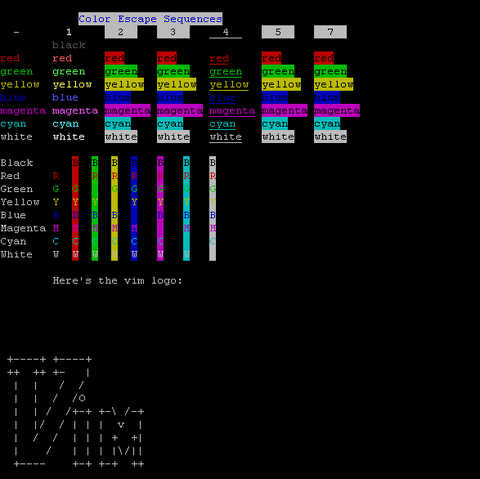Click the red 'R' on the white bar
Screen dimensions: 480x479
213,176
